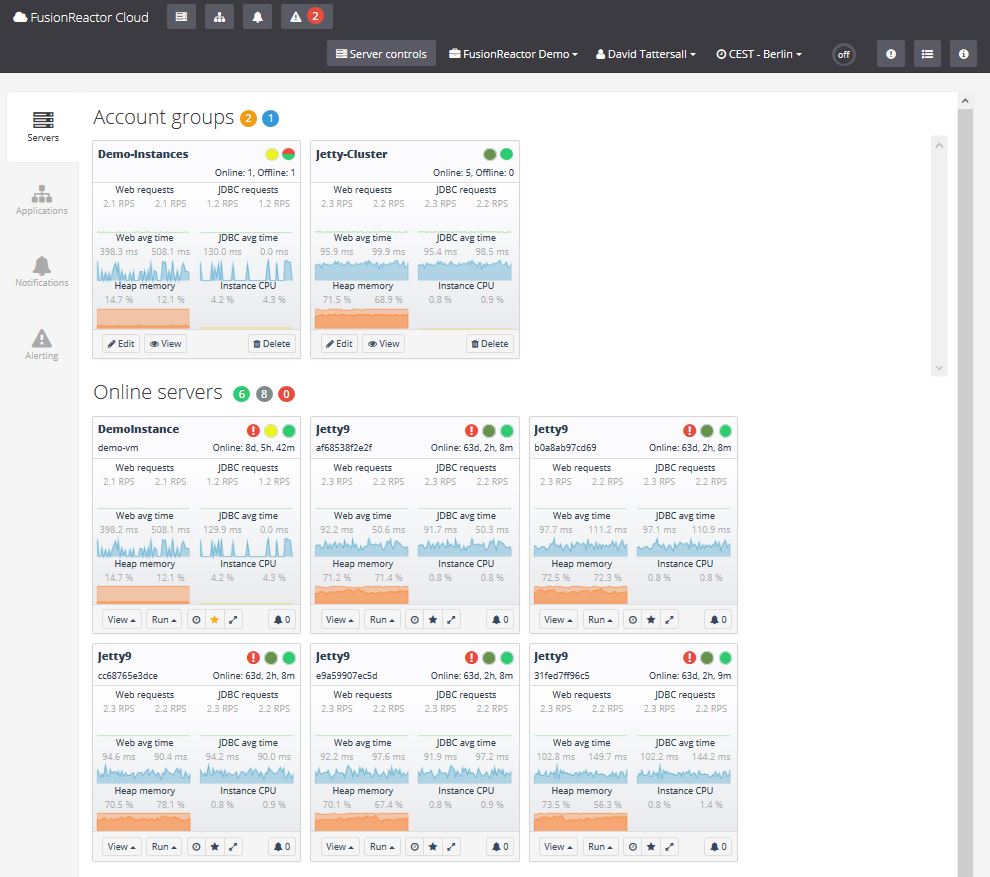Image resolution: width=990 pixels, height=877 pixels.
Task: Select Servers in the left sidebar
Action: 43,127
